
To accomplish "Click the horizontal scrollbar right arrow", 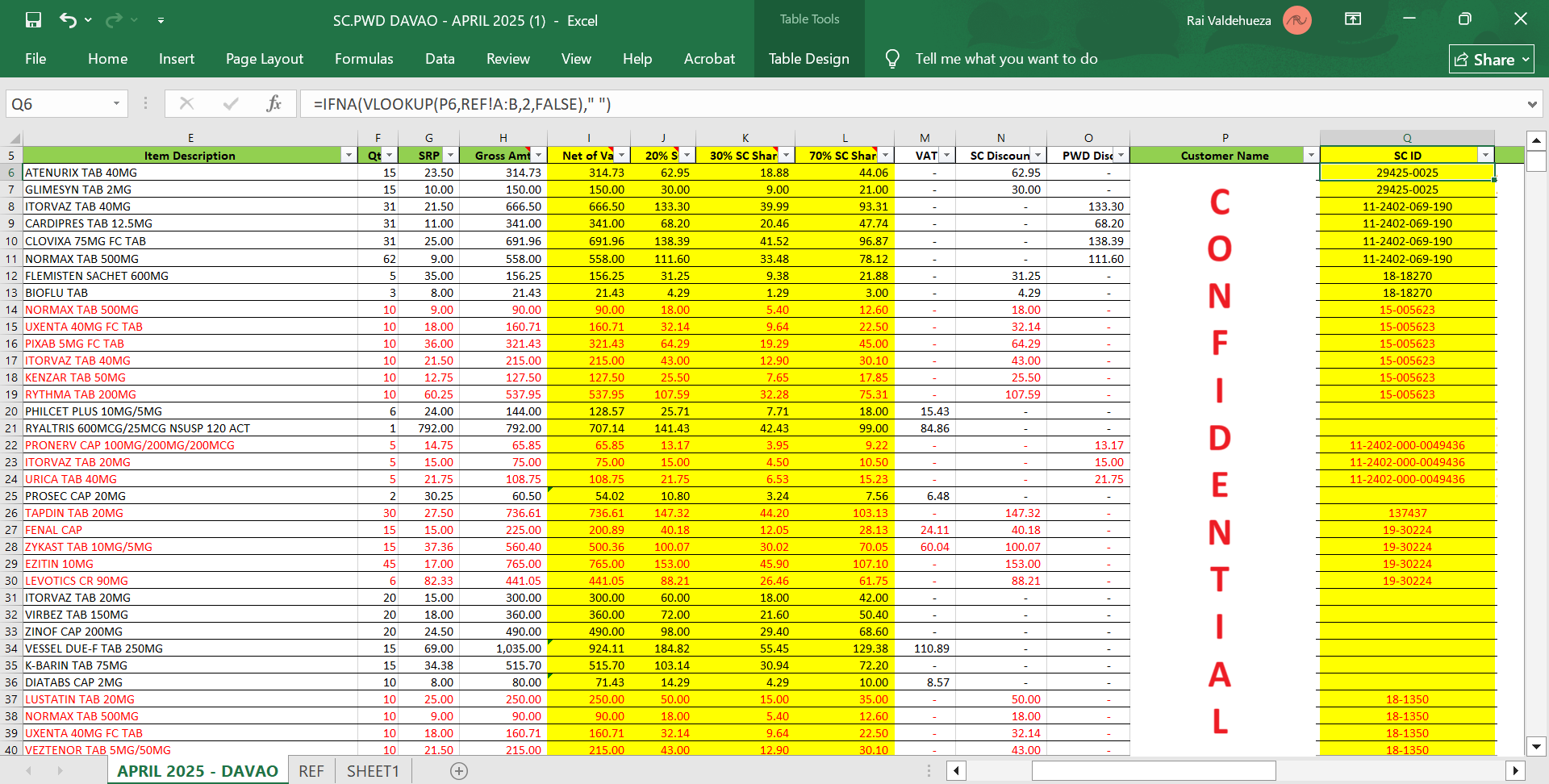I will pos(1515,771).
